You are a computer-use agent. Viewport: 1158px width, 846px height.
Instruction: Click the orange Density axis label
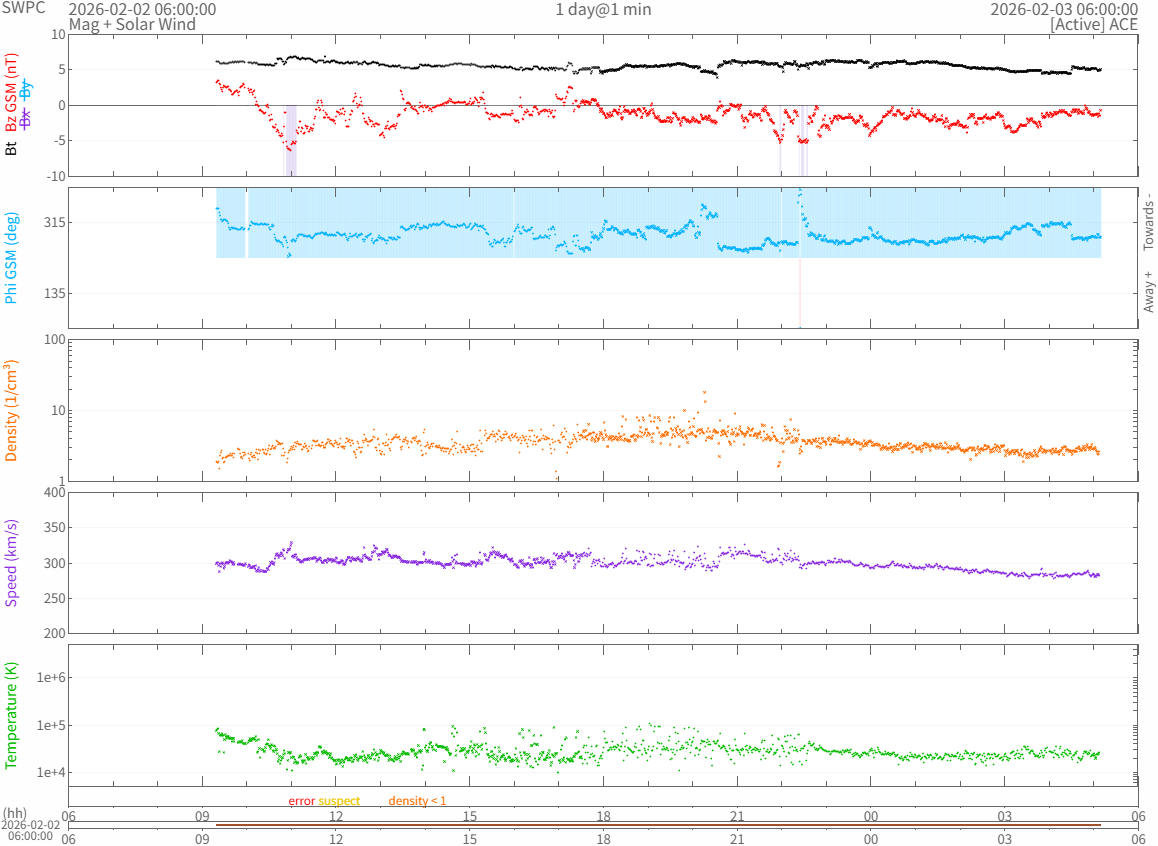(x=11, y=411)
